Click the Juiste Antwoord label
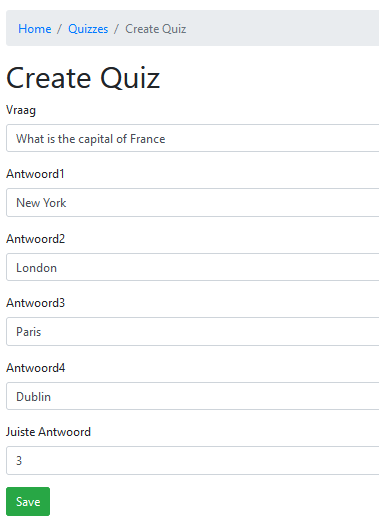Viewport: 379px width, 519px height. [x=48, y=432]
